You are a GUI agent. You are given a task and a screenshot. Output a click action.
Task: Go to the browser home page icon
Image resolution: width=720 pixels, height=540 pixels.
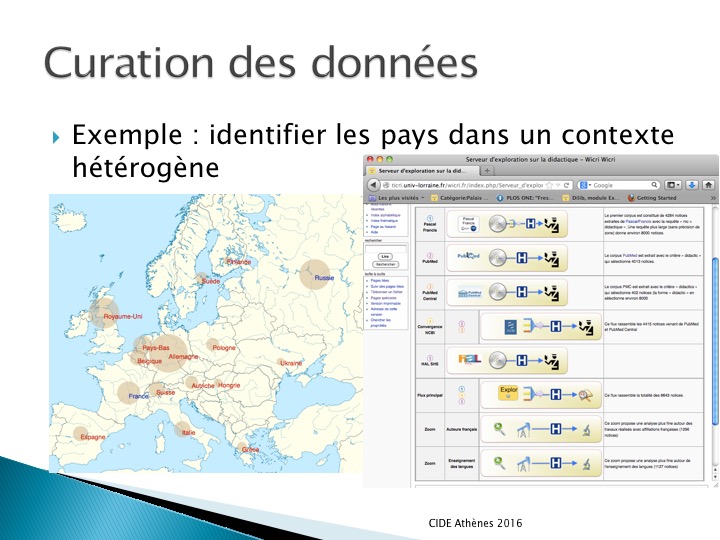pos(709,185)
